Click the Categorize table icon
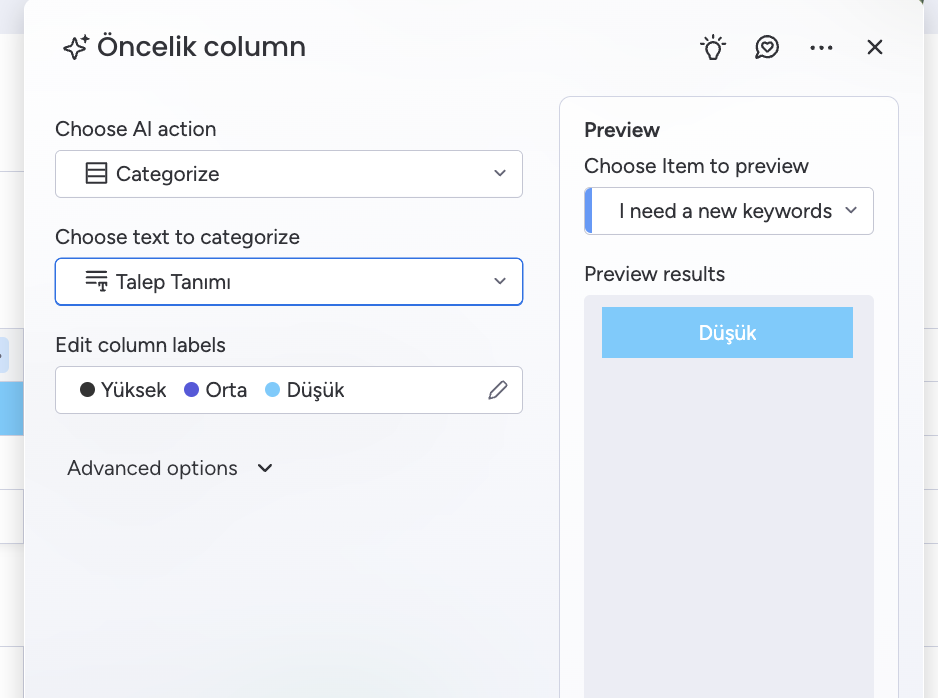 tap(96, 173)
